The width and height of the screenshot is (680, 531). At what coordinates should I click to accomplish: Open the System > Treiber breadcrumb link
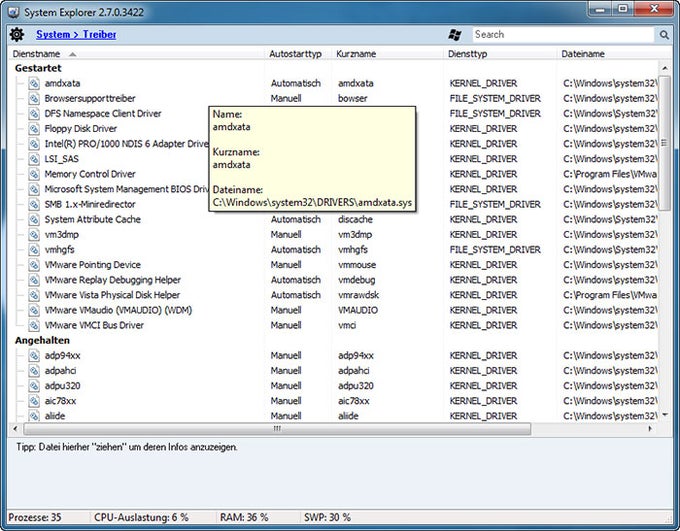tap(76, 35)
